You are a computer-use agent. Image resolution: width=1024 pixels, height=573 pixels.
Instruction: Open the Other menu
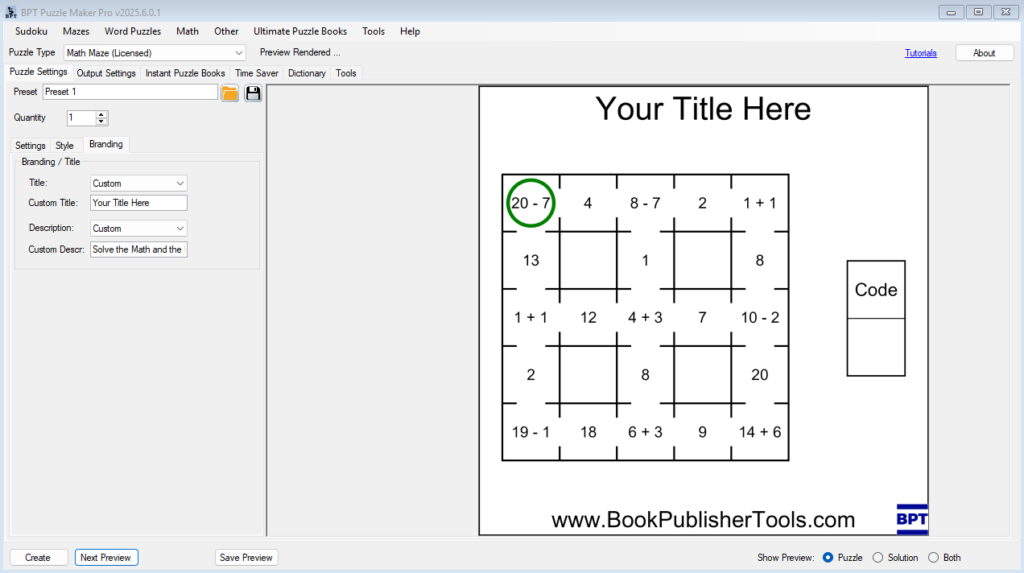point(226,31)
